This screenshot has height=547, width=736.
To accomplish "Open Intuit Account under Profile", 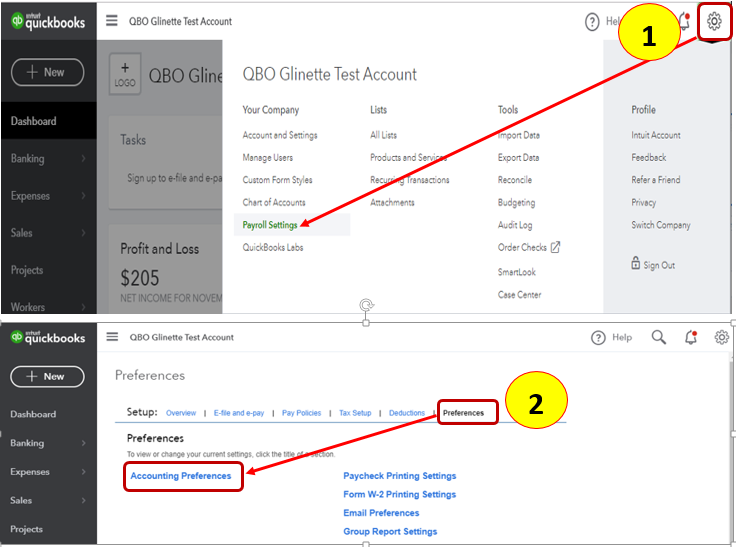I will (656, 135).
